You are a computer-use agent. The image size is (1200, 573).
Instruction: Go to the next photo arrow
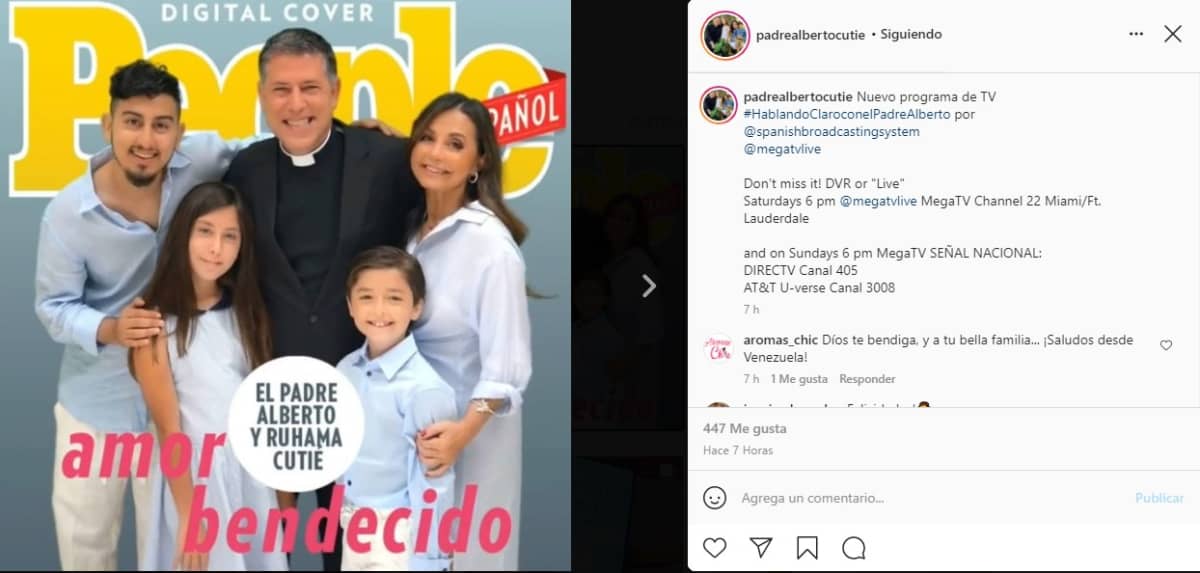point(649,286)
